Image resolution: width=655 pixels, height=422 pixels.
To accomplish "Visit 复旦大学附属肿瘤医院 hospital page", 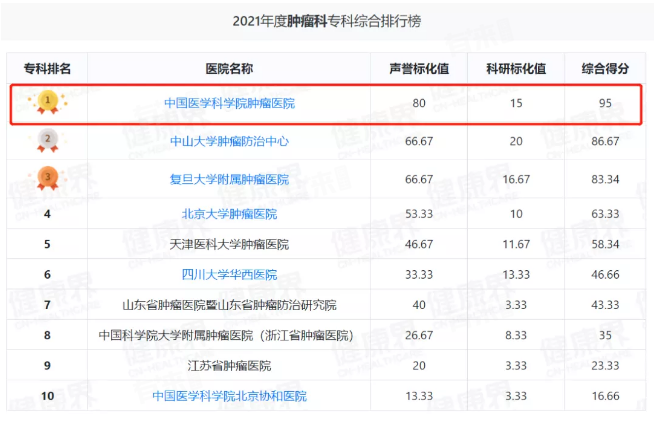I will tap(229, 179).
